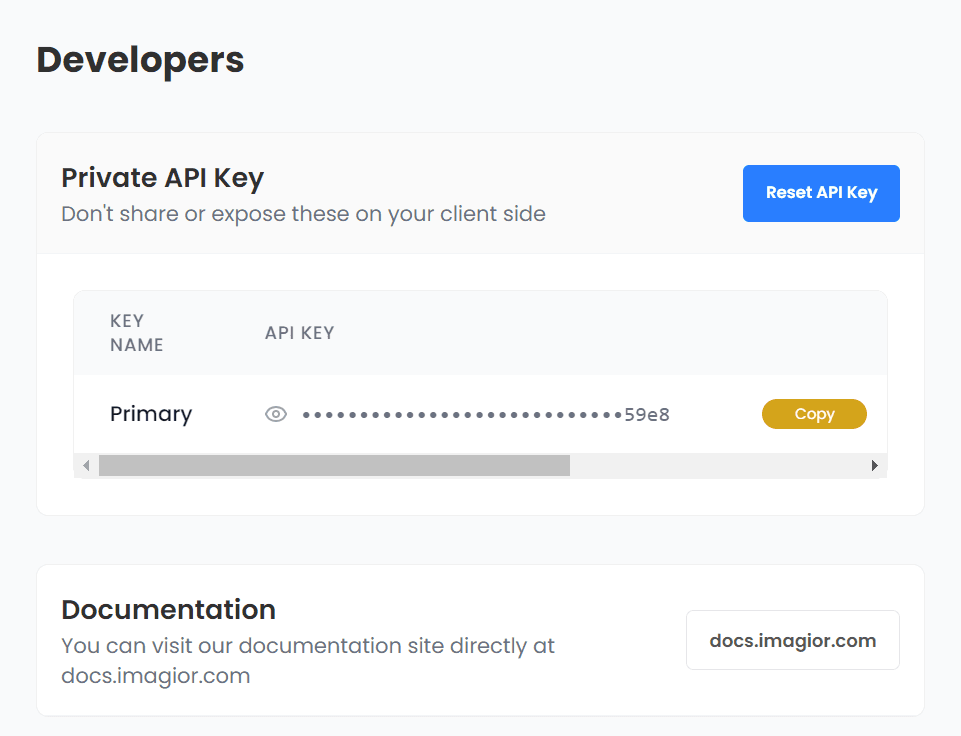Click the KEY NAME column header
The height and width of the screenshot is (736, 961).
pos(137,332)
